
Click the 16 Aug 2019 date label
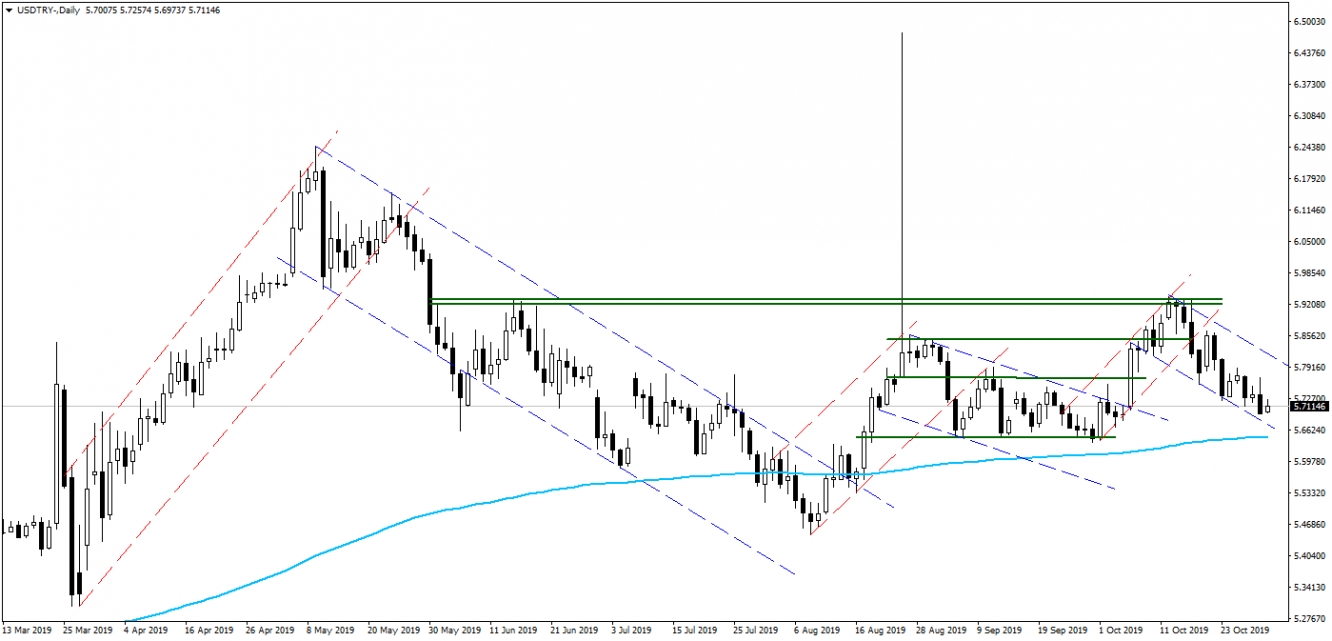880,631
